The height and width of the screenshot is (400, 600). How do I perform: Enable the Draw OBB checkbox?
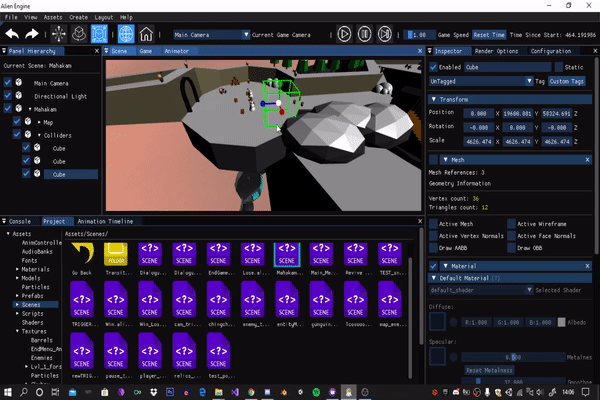512,248
